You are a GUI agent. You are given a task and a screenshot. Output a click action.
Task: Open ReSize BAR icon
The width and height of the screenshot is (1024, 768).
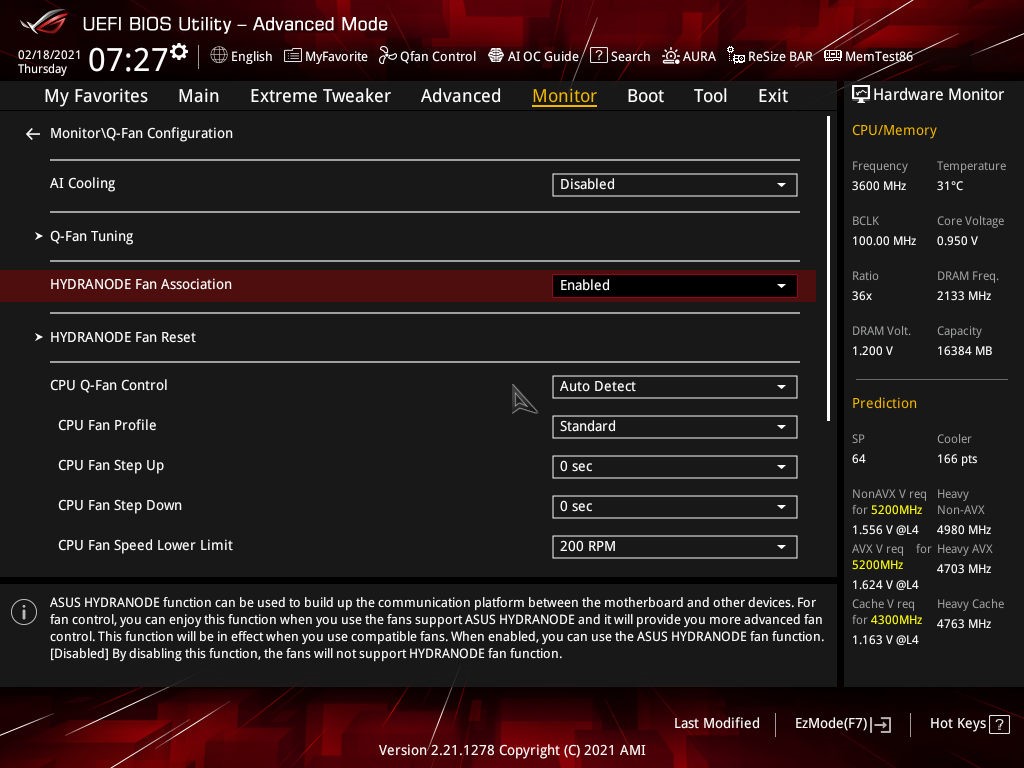click(736, 56)
